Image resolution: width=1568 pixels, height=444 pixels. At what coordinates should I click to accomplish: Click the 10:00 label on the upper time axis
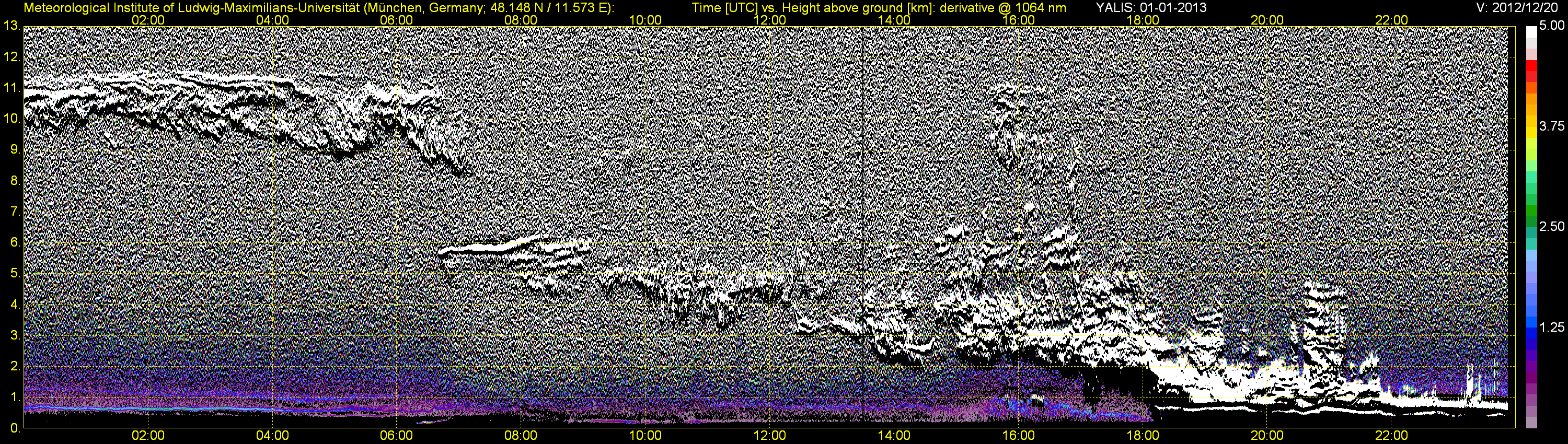click(645, 20)
